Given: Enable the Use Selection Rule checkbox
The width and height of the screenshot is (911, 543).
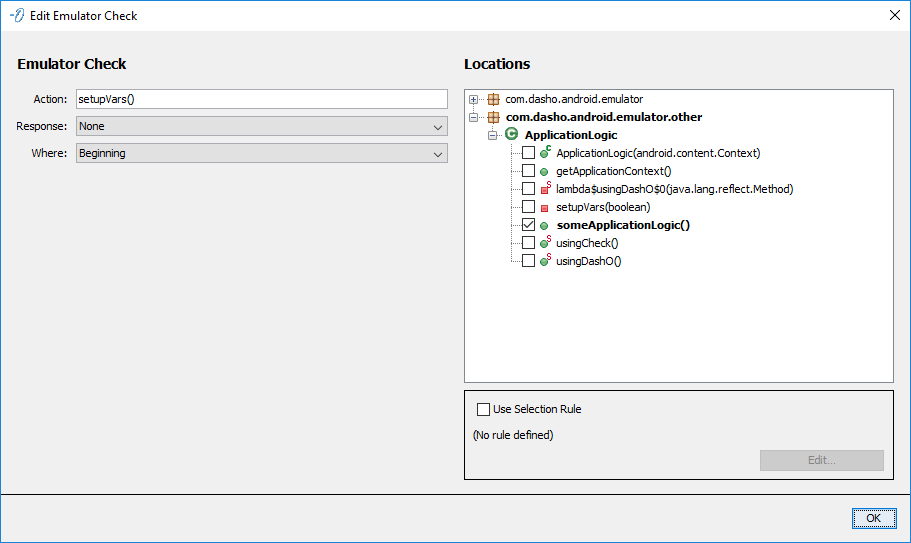Looking at the screenshot, I should (x=484, y=409).
